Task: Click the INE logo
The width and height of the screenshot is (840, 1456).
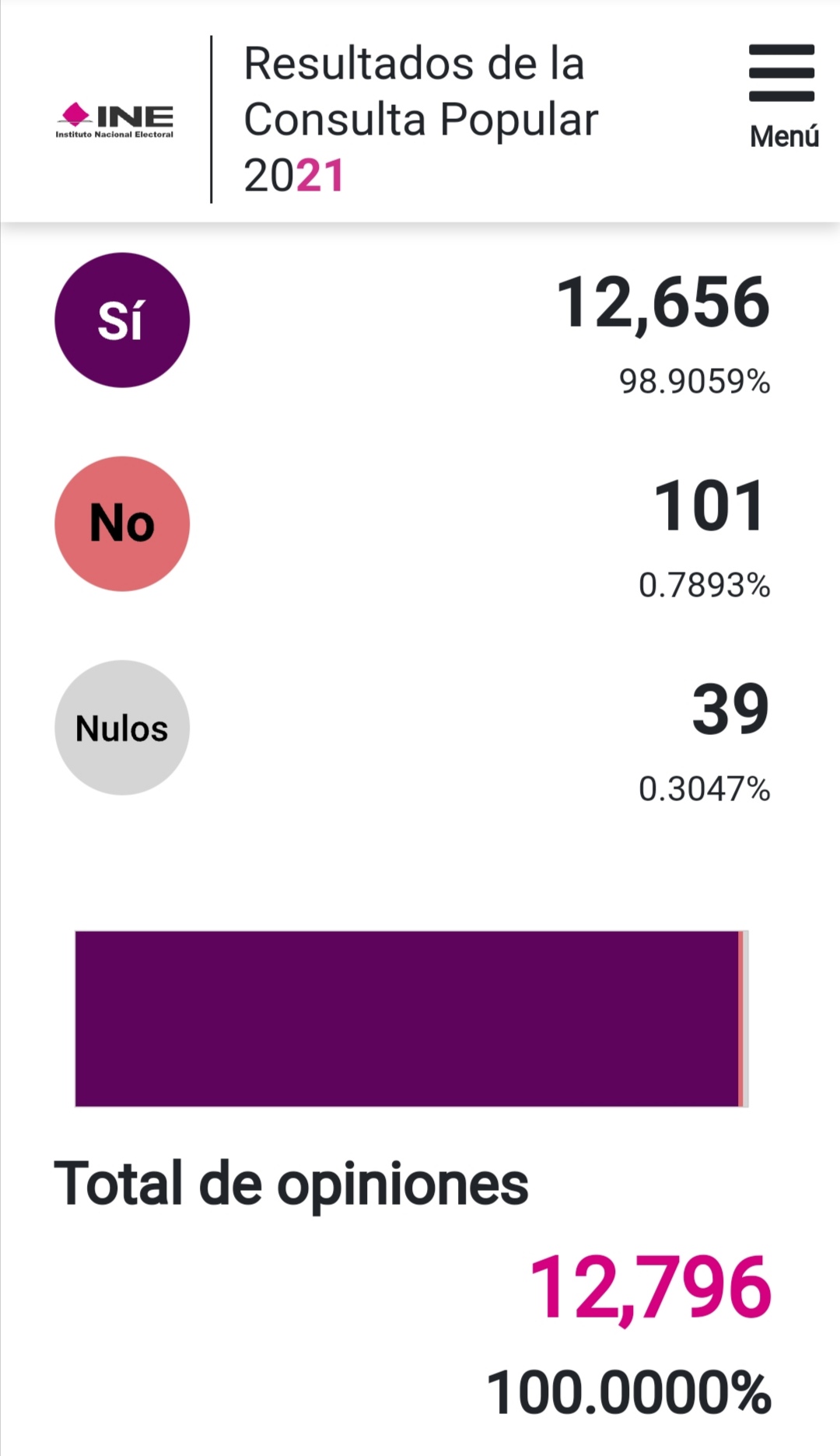Action: click(x=115, y=117)
